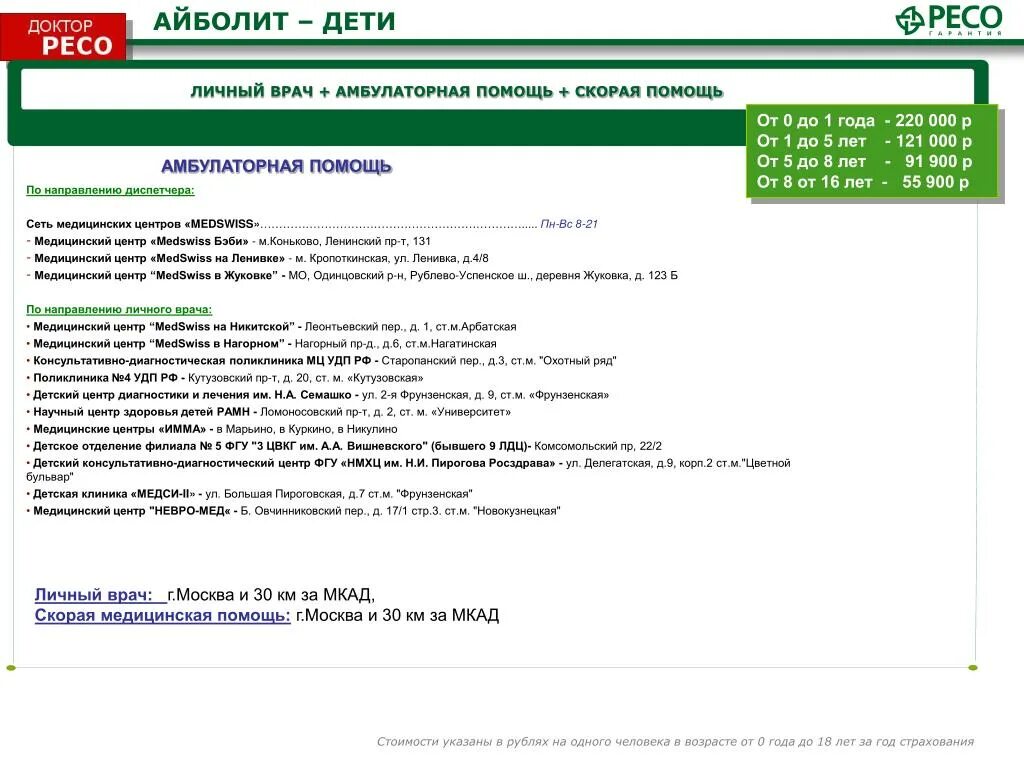Image resolution: width=1024 pixels, height=768 pixels.
Task: Open the По направлению диспетчера link
Action: (110, 190)
